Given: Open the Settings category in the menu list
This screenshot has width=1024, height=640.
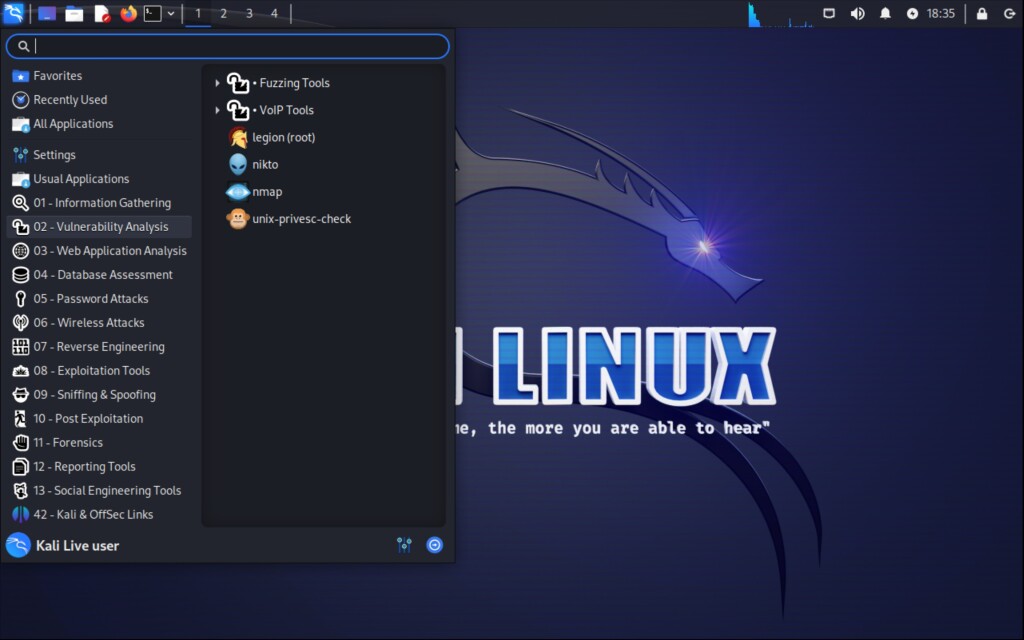Looking at the screenshot, I should click(x=99, y=155).
